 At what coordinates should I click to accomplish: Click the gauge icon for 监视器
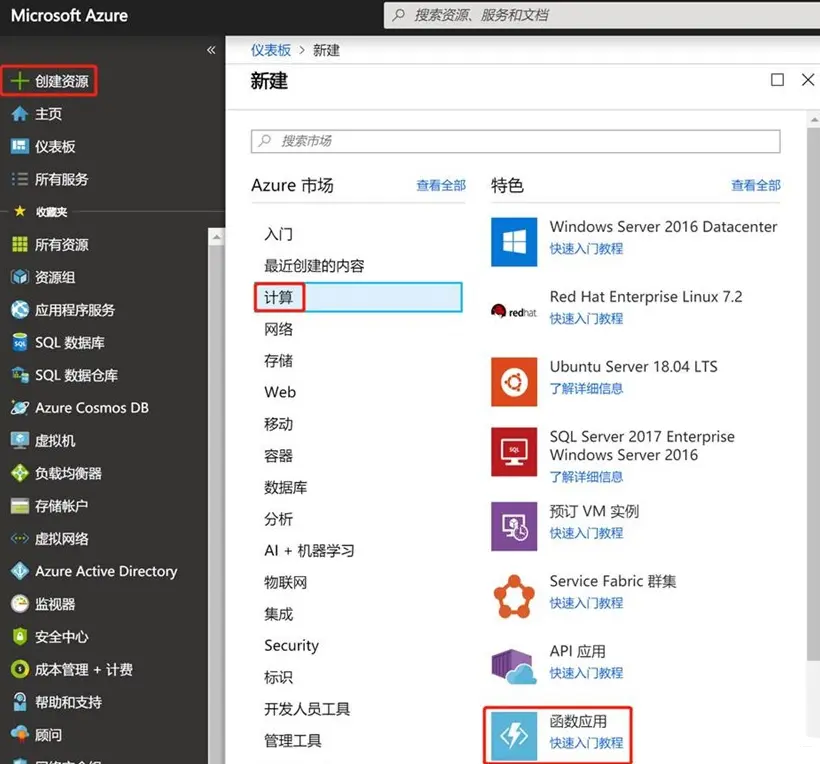[19, 604]
